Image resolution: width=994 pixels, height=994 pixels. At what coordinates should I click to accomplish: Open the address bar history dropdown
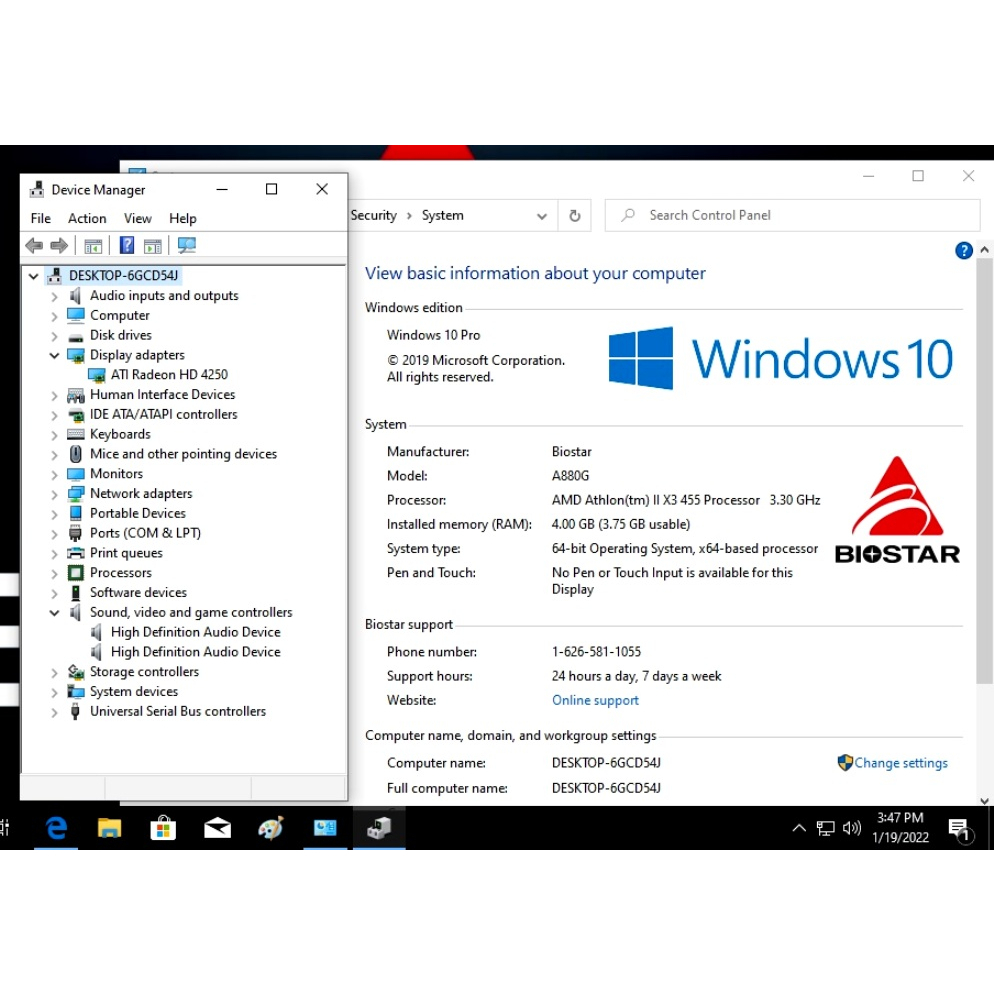pos(541,216)
